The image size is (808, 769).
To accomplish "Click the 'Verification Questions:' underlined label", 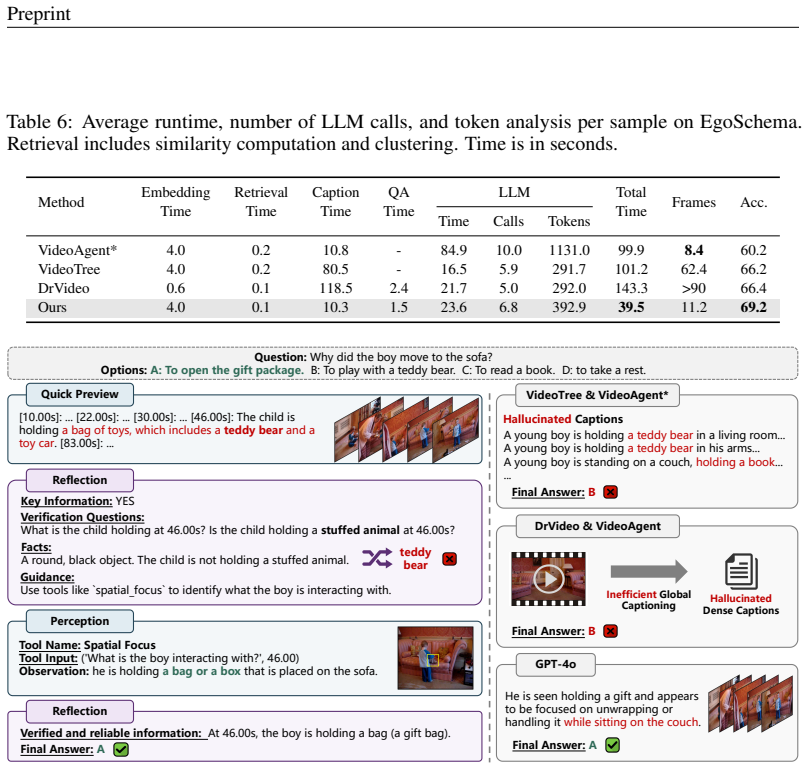I will tap(82, 517).
